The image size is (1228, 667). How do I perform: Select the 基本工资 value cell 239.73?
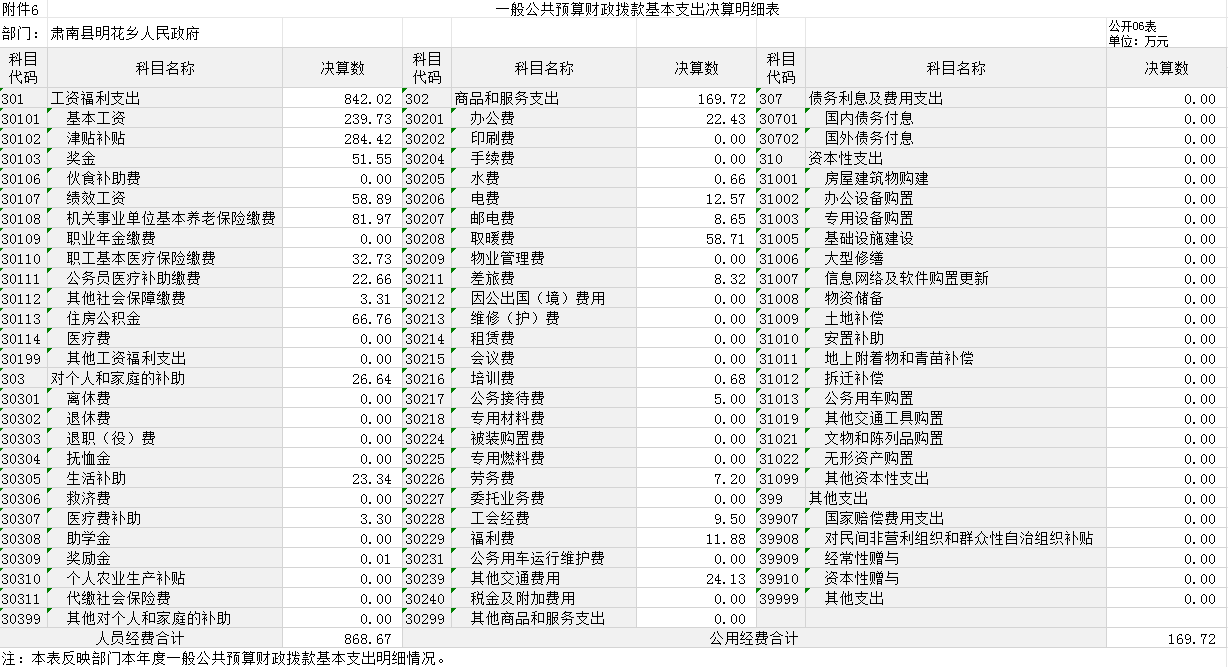click(x=342, y=118)
